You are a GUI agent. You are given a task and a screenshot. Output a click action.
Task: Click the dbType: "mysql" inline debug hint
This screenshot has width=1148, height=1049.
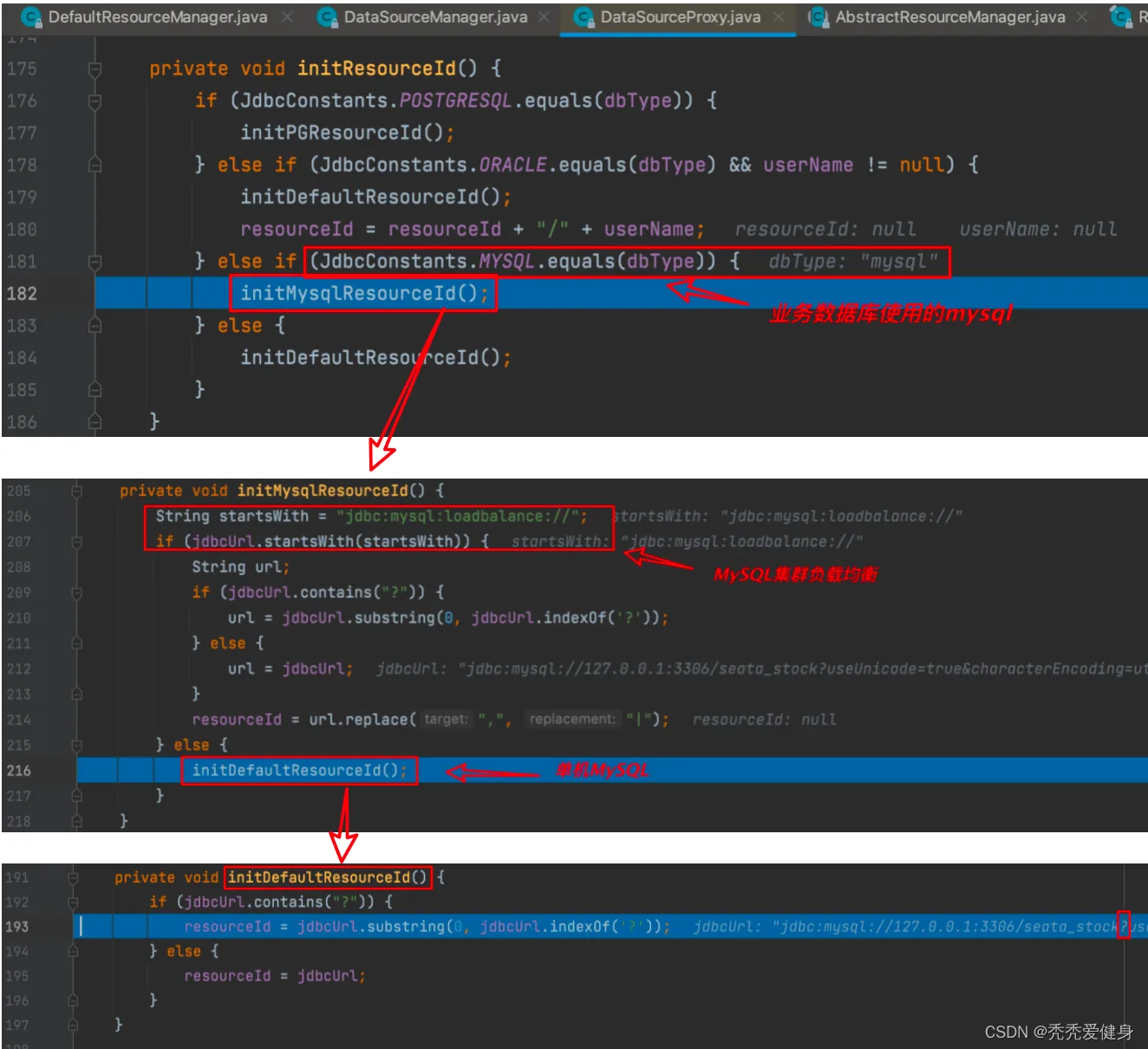tap(853, 261)
